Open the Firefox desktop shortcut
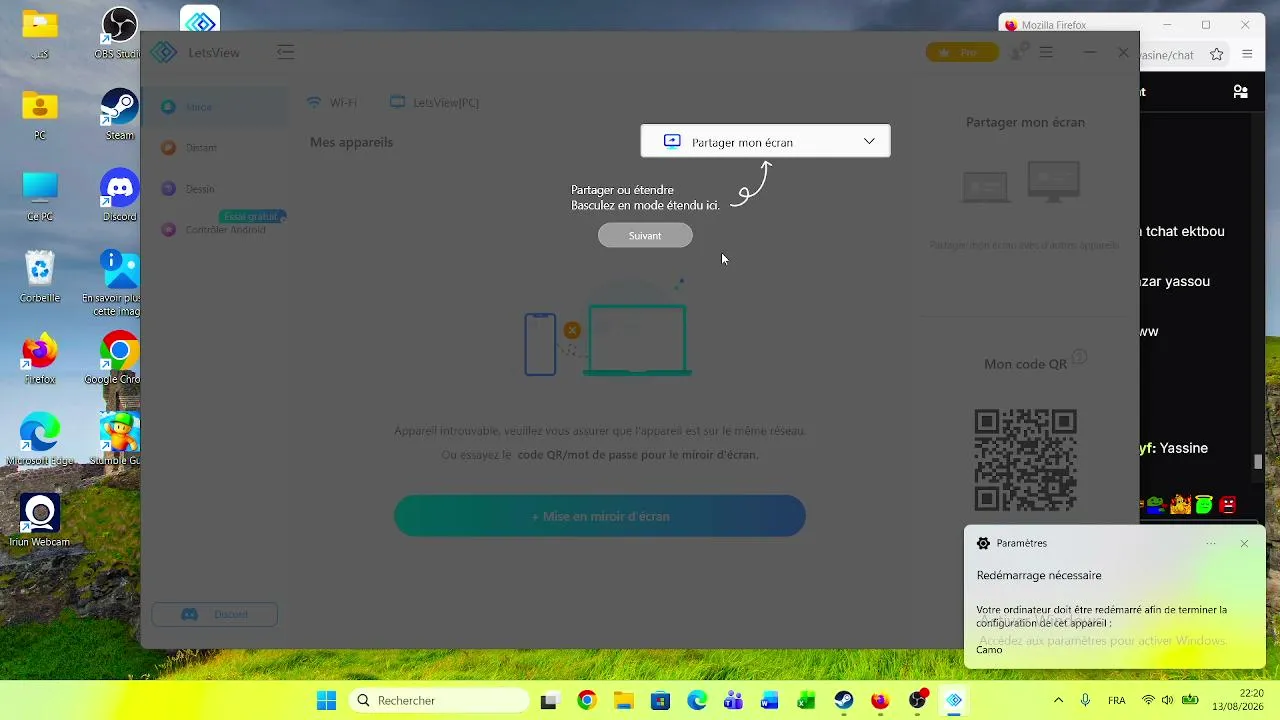Image resolution: width=1280 pixels, height=720 pixels. (40, 359)
